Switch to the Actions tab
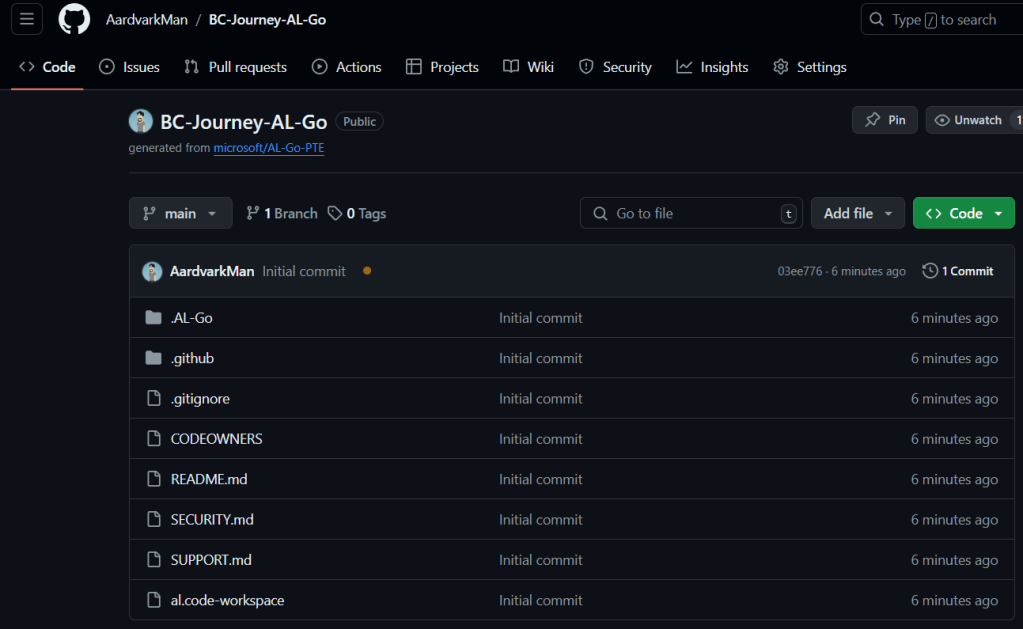 pos(346,67)
